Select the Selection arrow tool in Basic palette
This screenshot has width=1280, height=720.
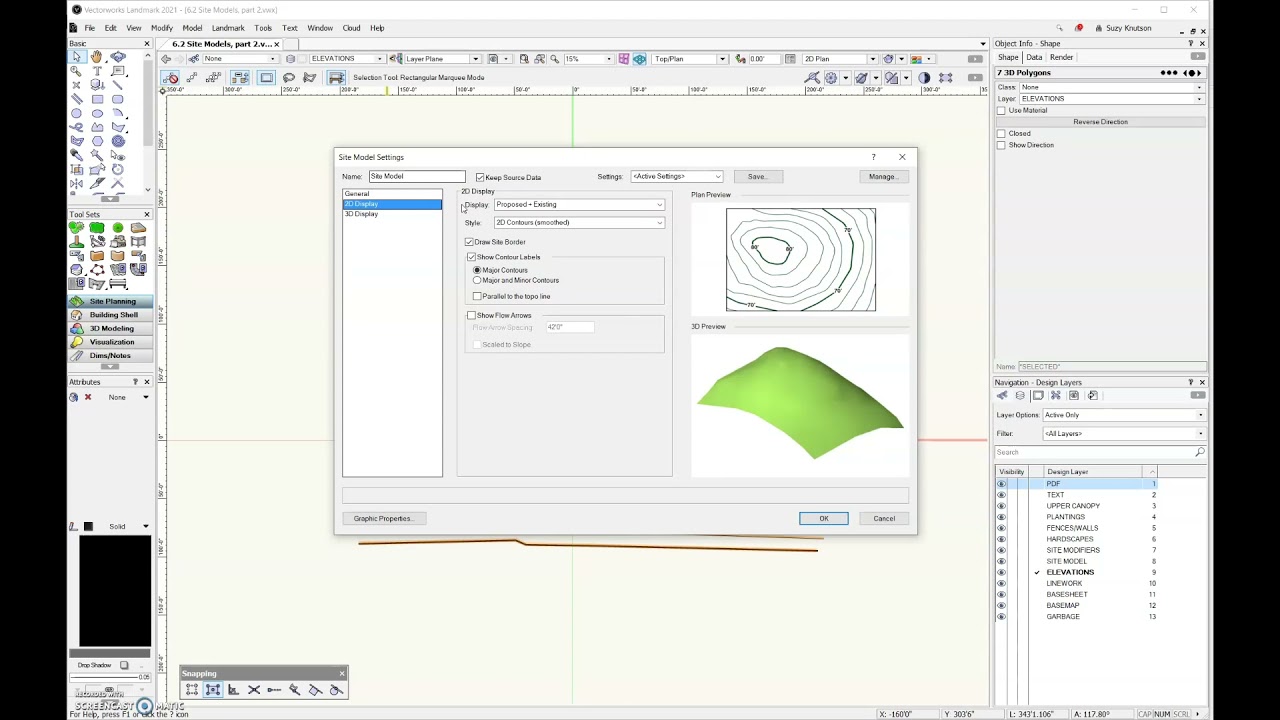pyautogui.click(x=76, y=57)
